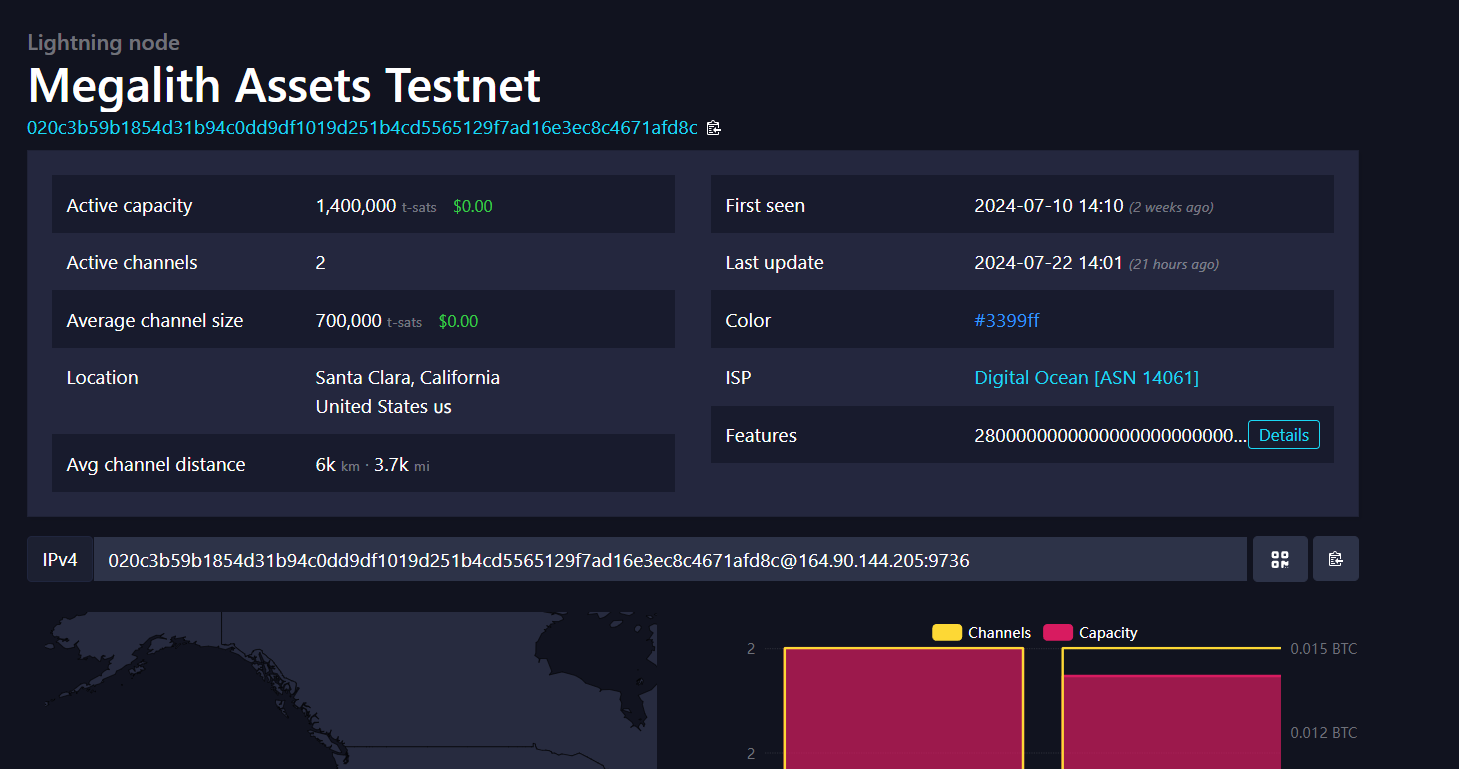Select the IPv4 tab label
1459x769 pixels.
pos(60,559)
